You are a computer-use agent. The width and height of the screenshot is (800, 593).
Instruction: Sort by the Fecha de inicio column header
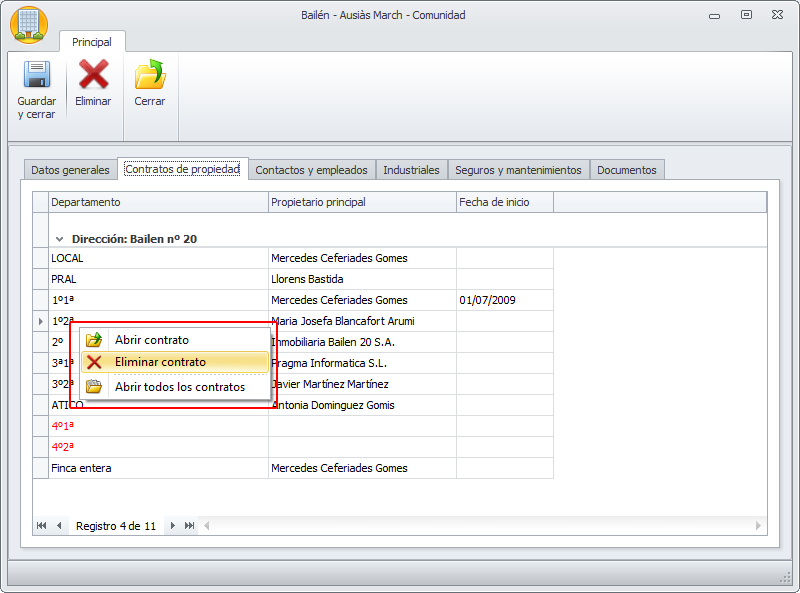coord(505,202)
